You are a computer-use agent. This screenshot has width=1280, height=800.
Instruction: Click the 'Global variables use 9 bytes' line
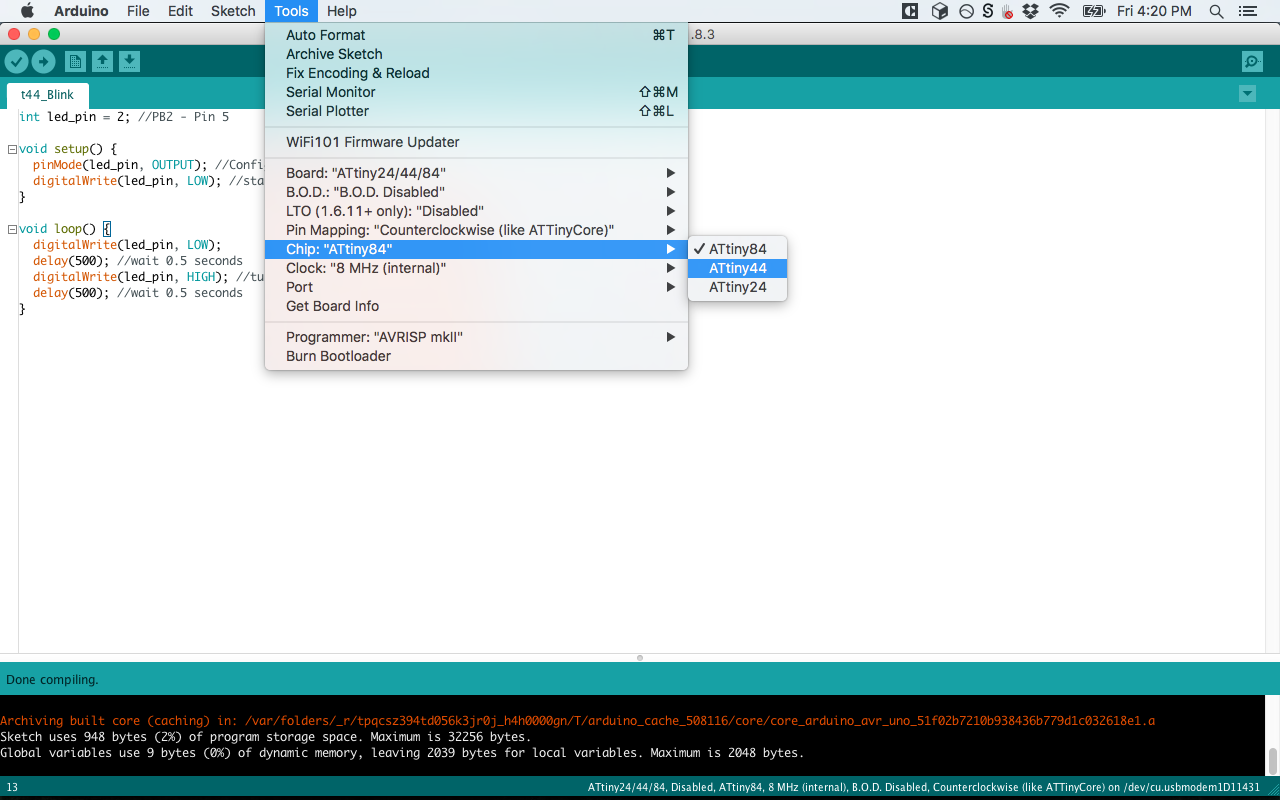[402, 752]
